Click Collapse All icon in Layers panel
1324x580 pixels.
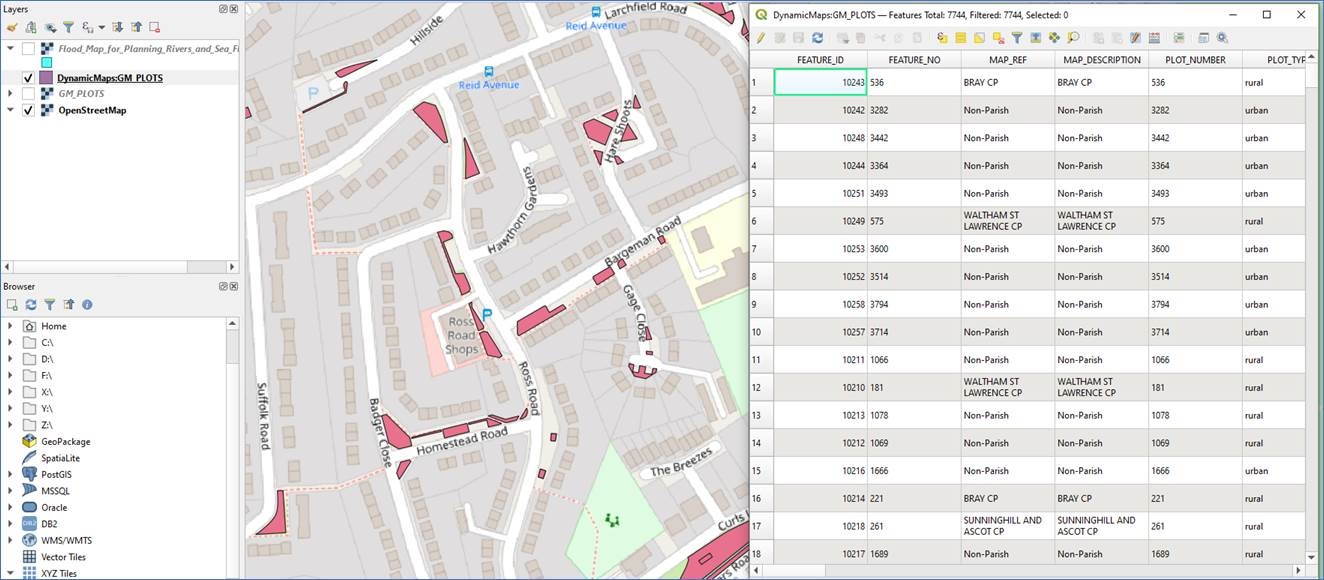point(136,28)
